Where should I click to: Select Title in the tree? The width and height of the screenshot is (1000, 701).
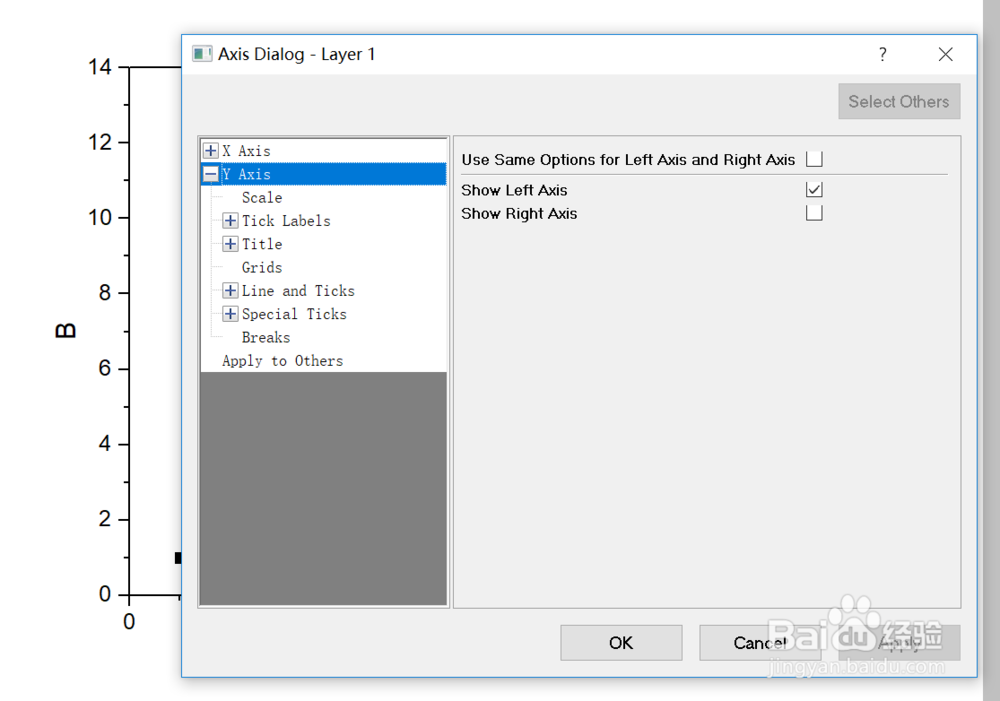point(261,244)
